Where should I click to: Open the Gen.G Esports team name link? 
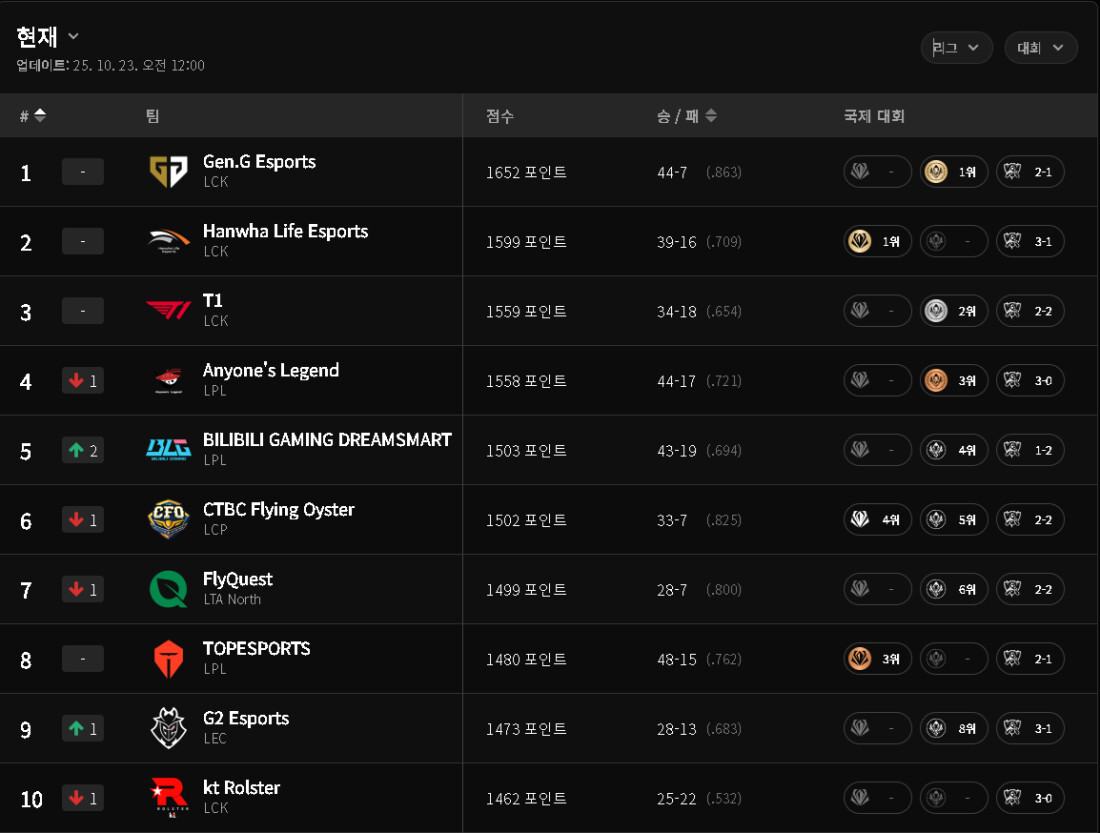[x=259, y=162]
